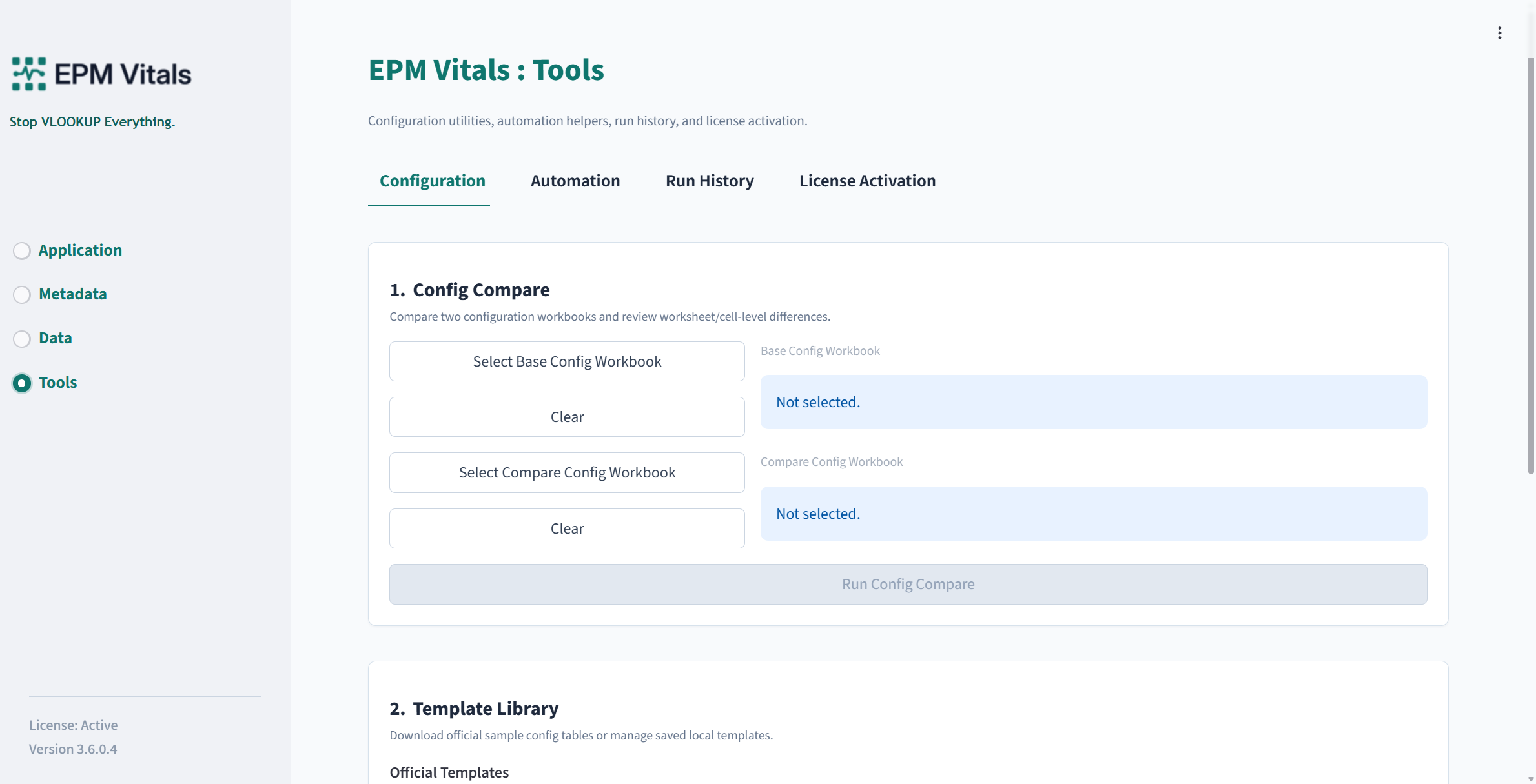
Task: Clear the base config workbook selection
Action: (567, 417)
